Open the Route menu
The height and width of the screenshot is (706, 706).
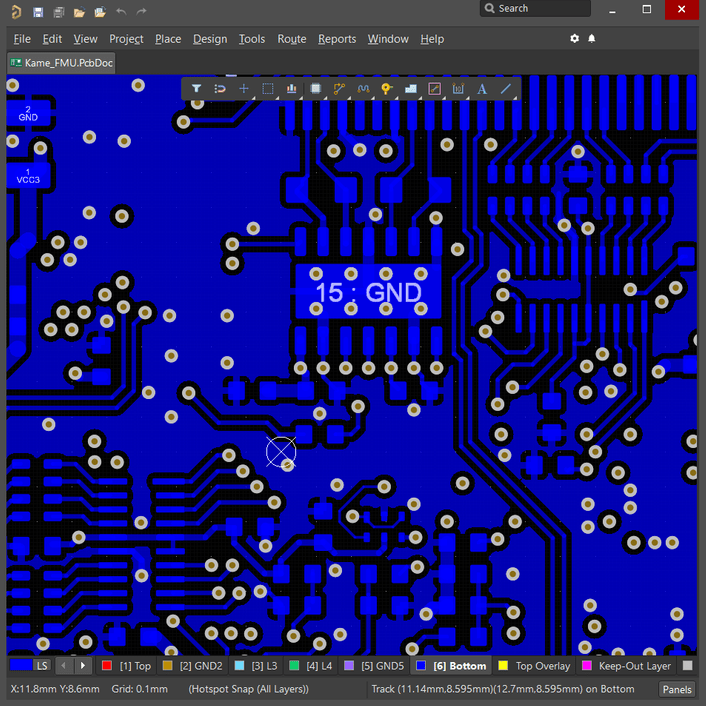[292, 39]
